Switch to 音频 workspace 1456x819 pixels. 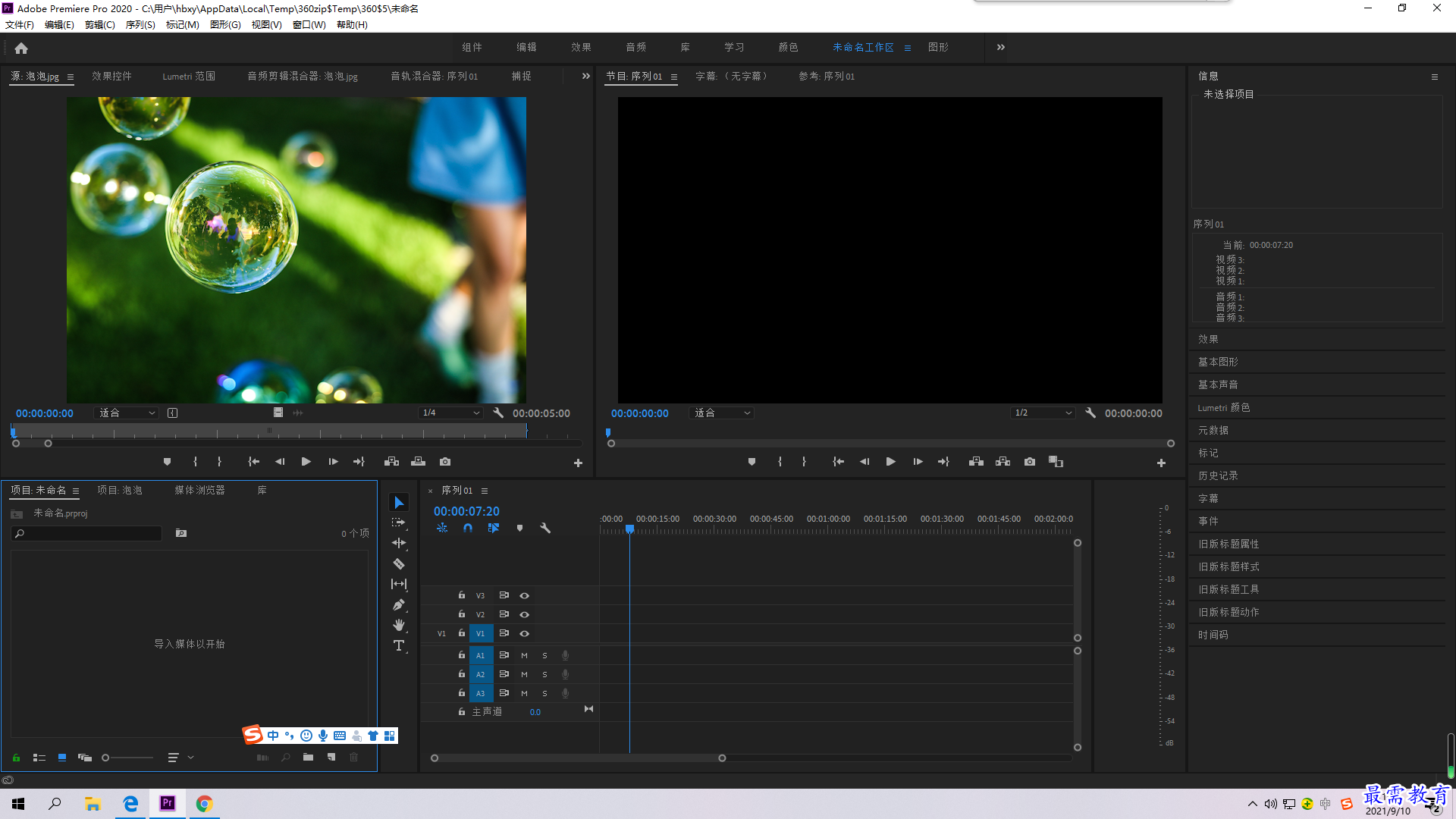tap(635, 47)
